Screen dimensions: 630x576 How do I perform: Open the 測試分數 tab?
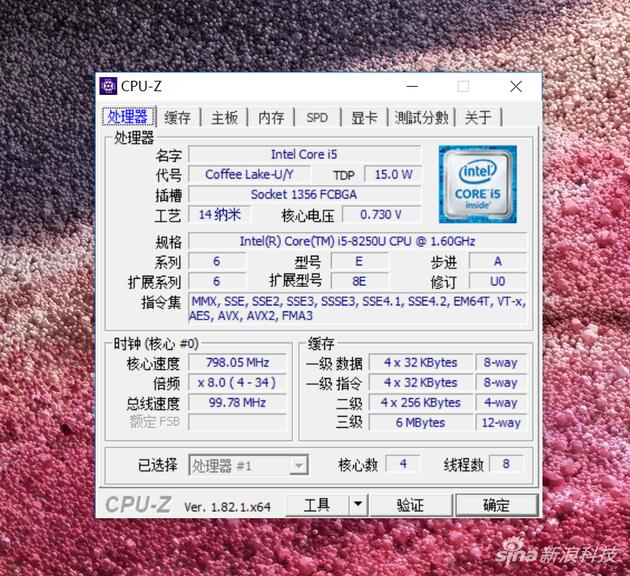point(421,117)
